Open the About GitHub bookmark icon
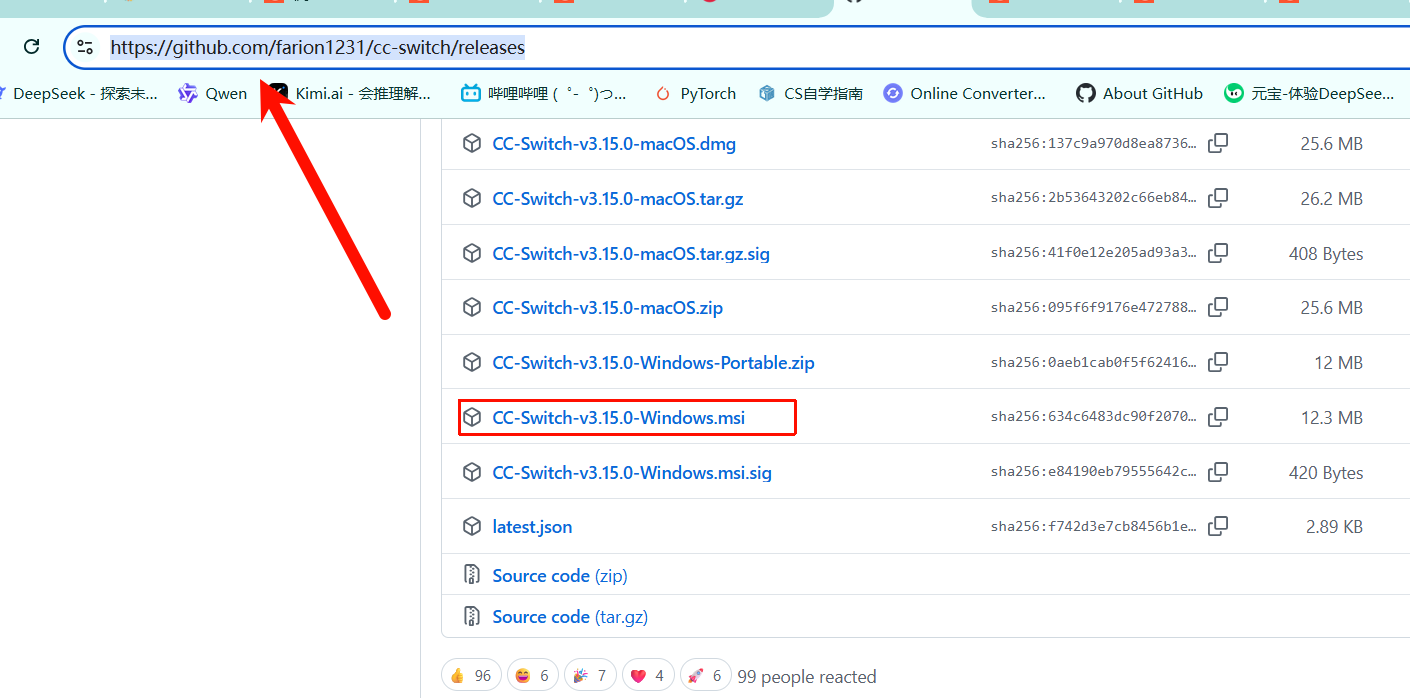Screen dimensions: 1410x698 [1086, 93]
